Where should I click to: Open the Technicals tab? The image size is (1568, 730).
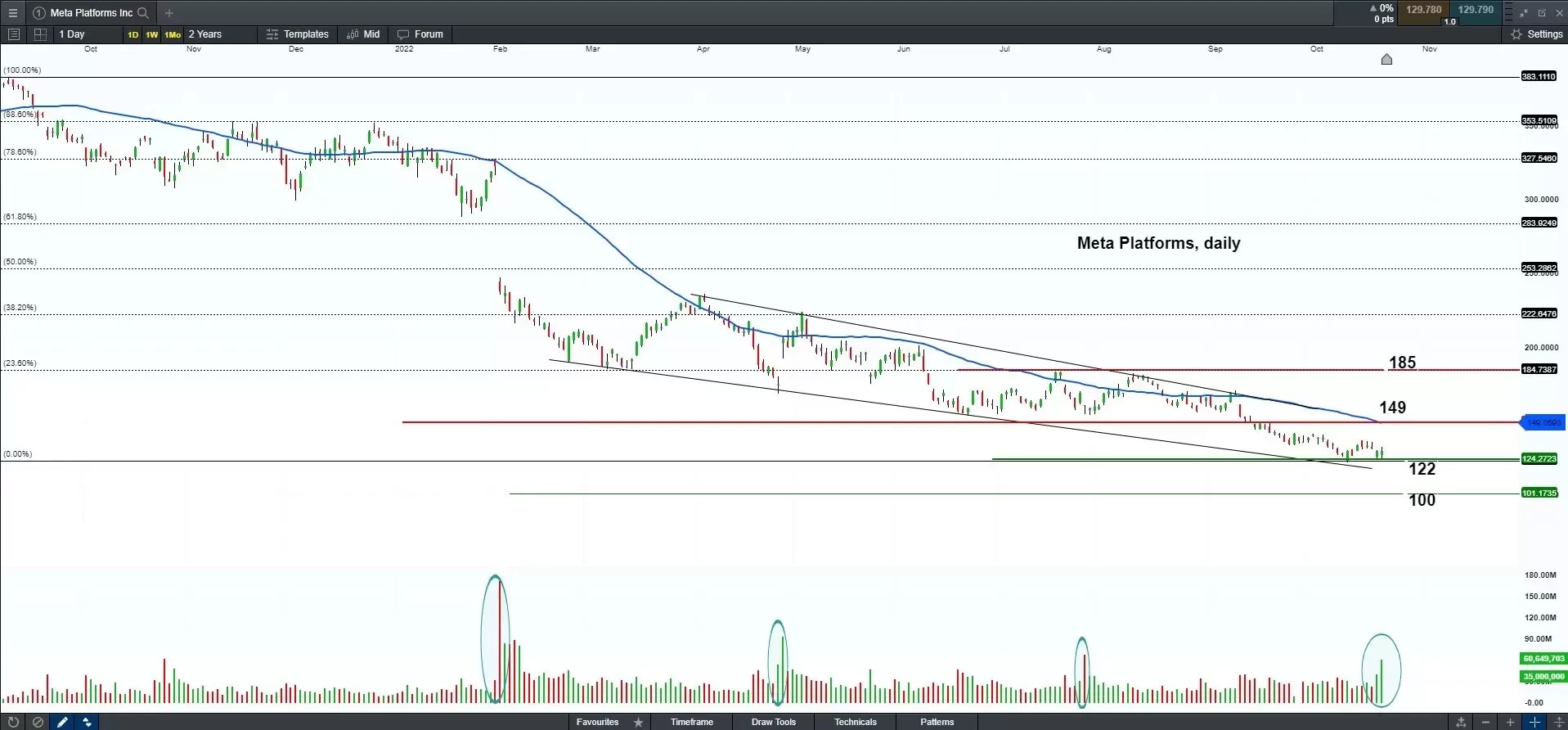[x=856, y=722]
